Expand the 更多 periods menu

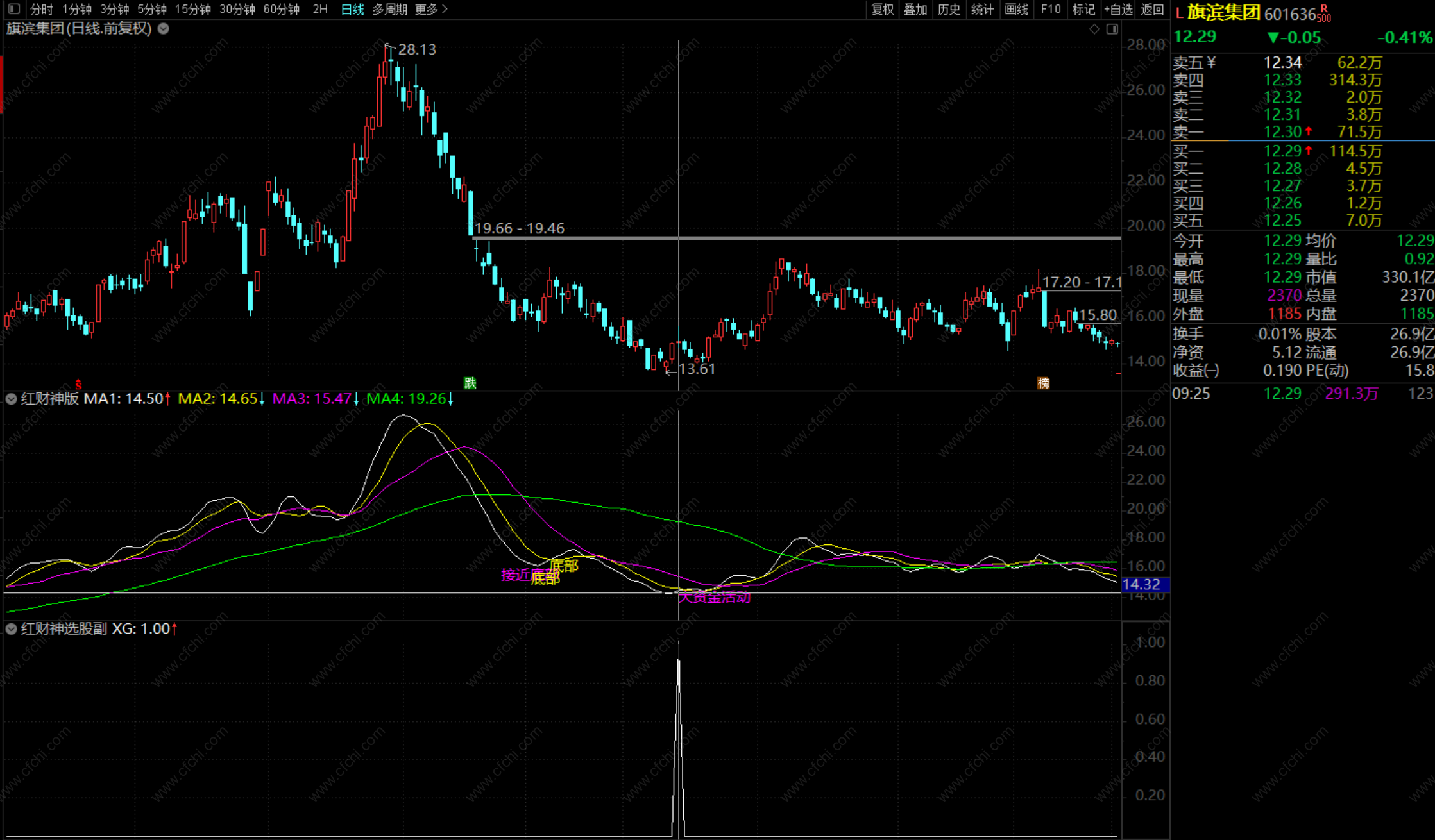430,9
